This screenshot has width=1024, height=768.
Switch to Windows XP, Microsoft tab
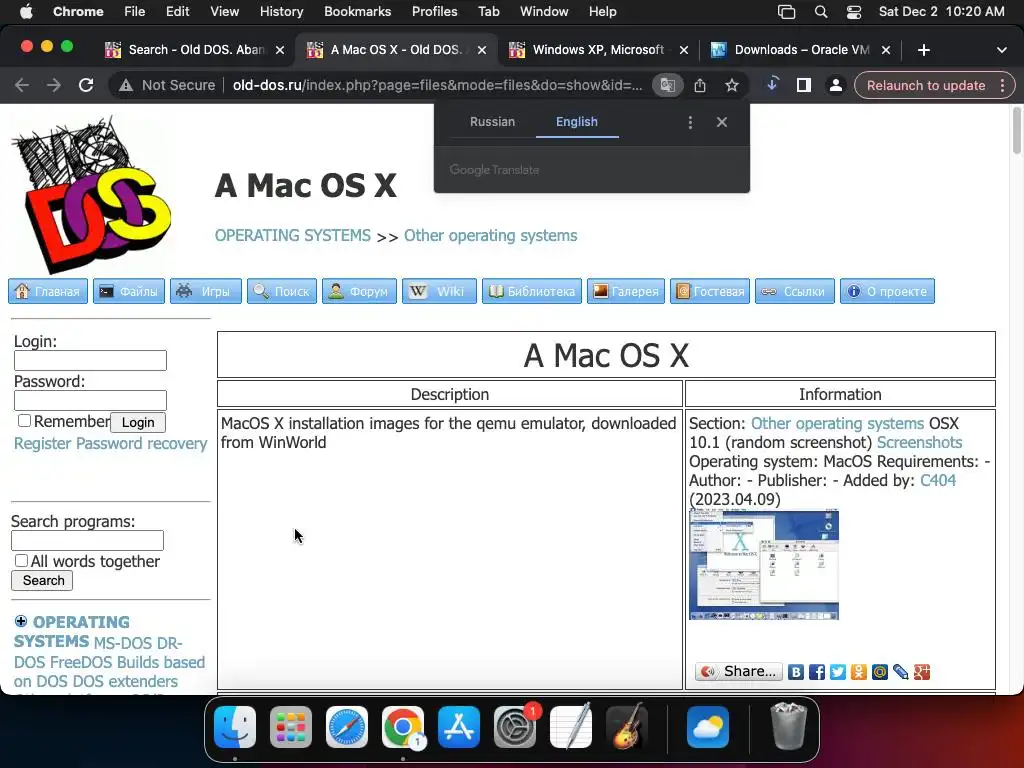click(598, 50)
